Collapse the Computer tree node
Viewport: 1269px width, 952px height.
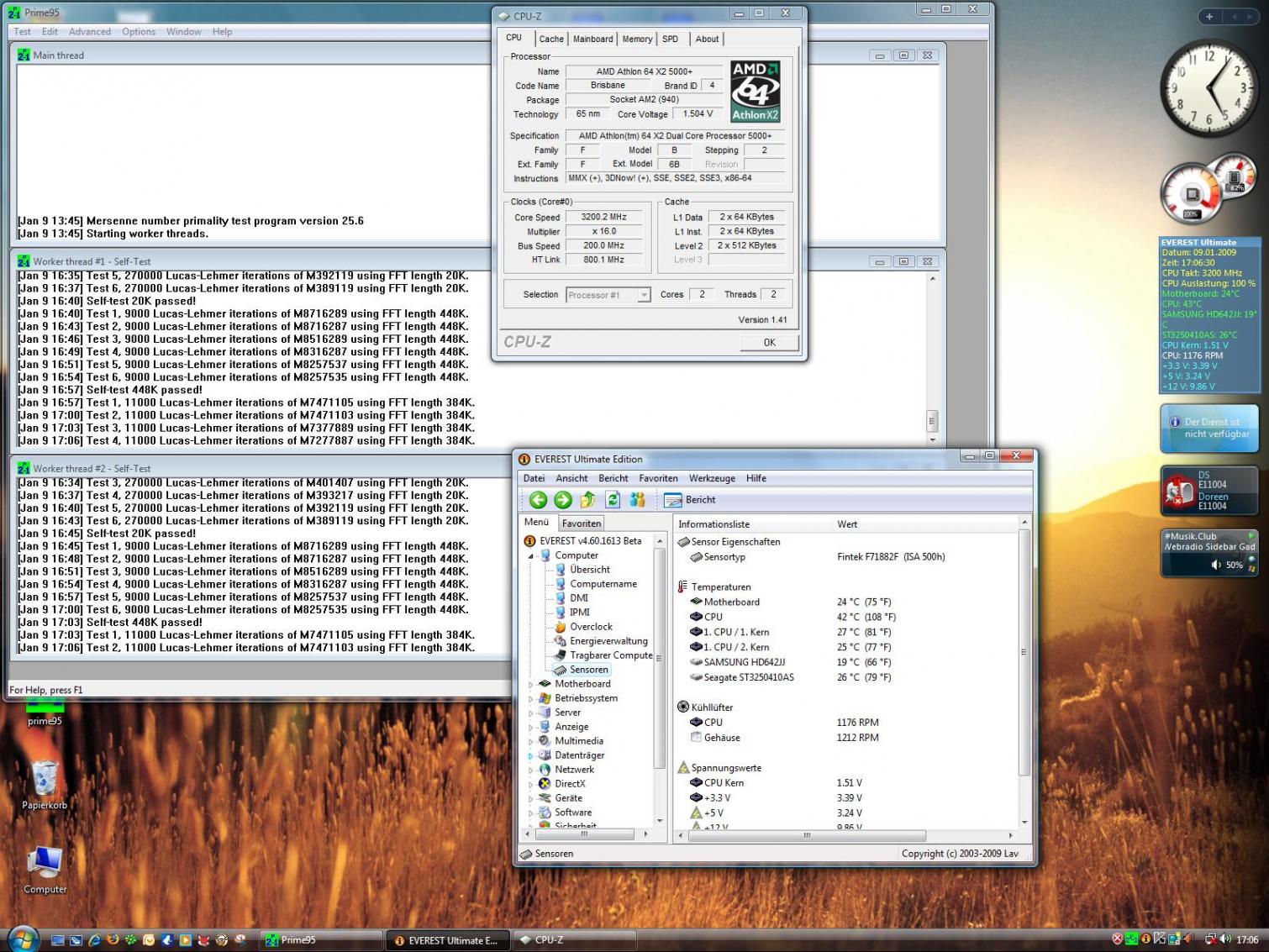click(x=530, y=556)
